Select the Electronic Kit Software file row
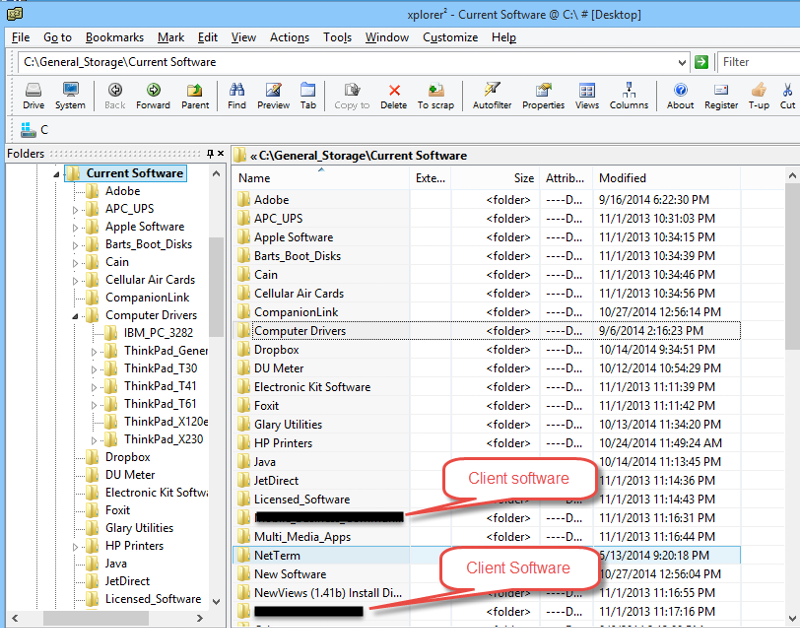This screenshot has width=800, height=628. (487, 387)
